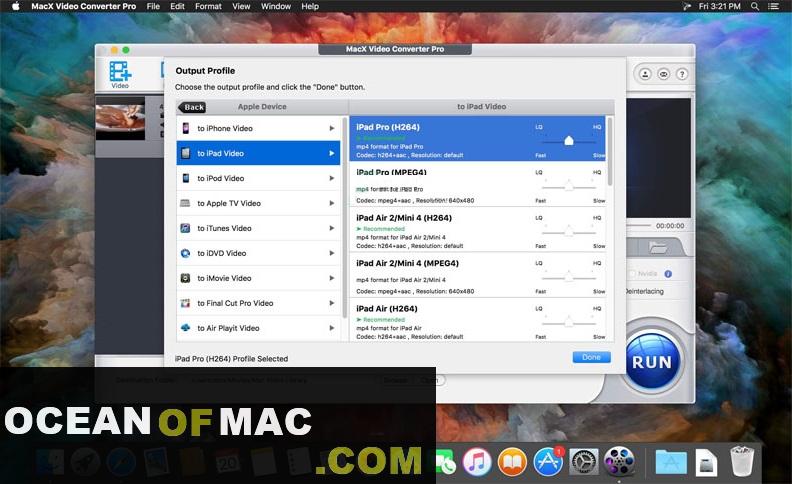Click the email envelope icon in main window
Image resolution: width=792 pixels, height=484 pixels.
(663, 74)
